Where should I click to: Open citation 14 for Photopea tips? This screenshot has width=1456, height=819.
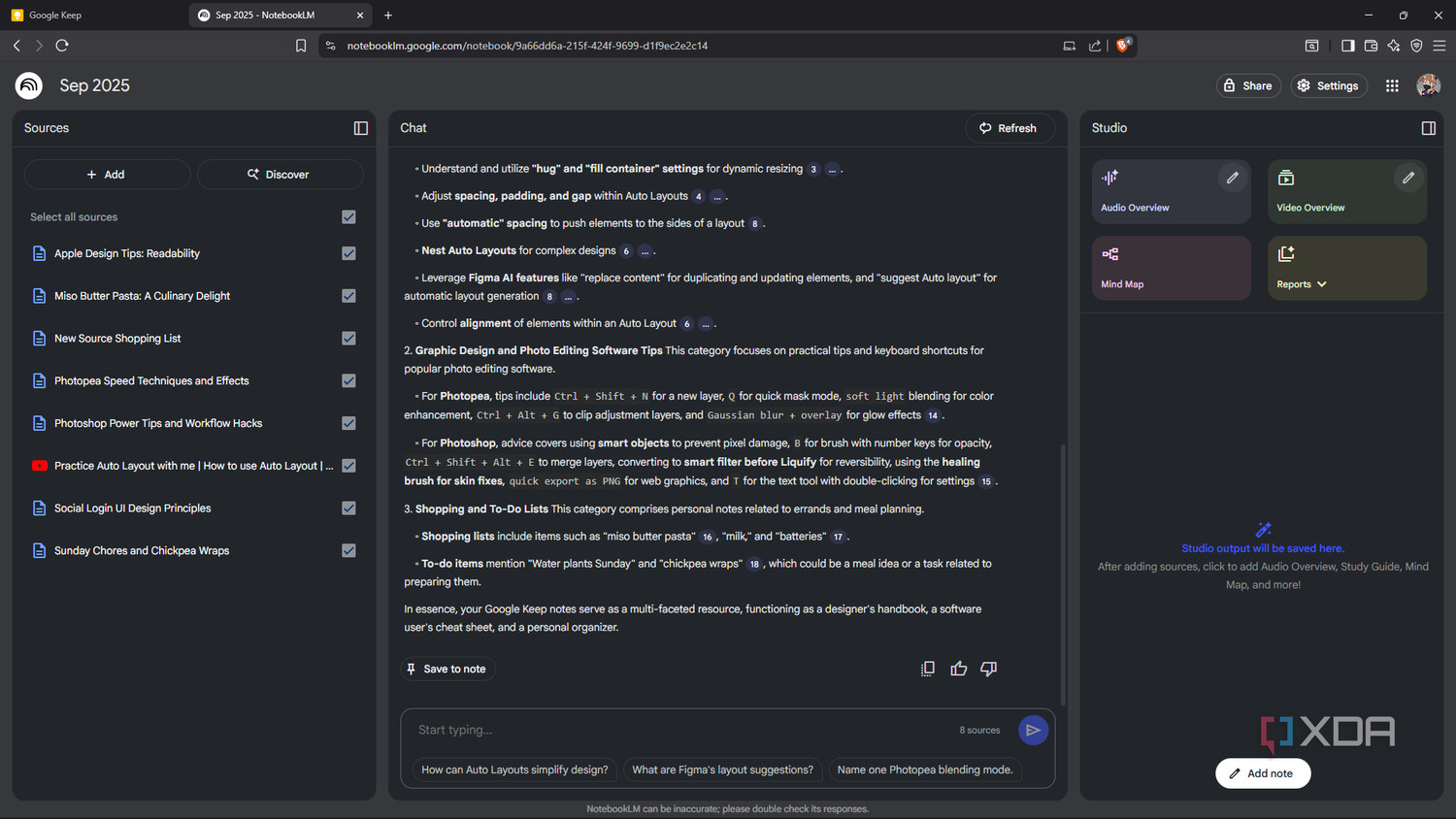point(933,416)
